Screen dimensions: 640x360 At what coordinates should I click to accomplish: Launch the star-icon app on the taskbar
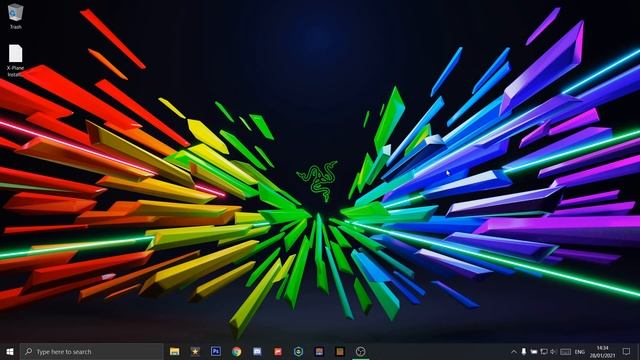click(x=195, y=351)
